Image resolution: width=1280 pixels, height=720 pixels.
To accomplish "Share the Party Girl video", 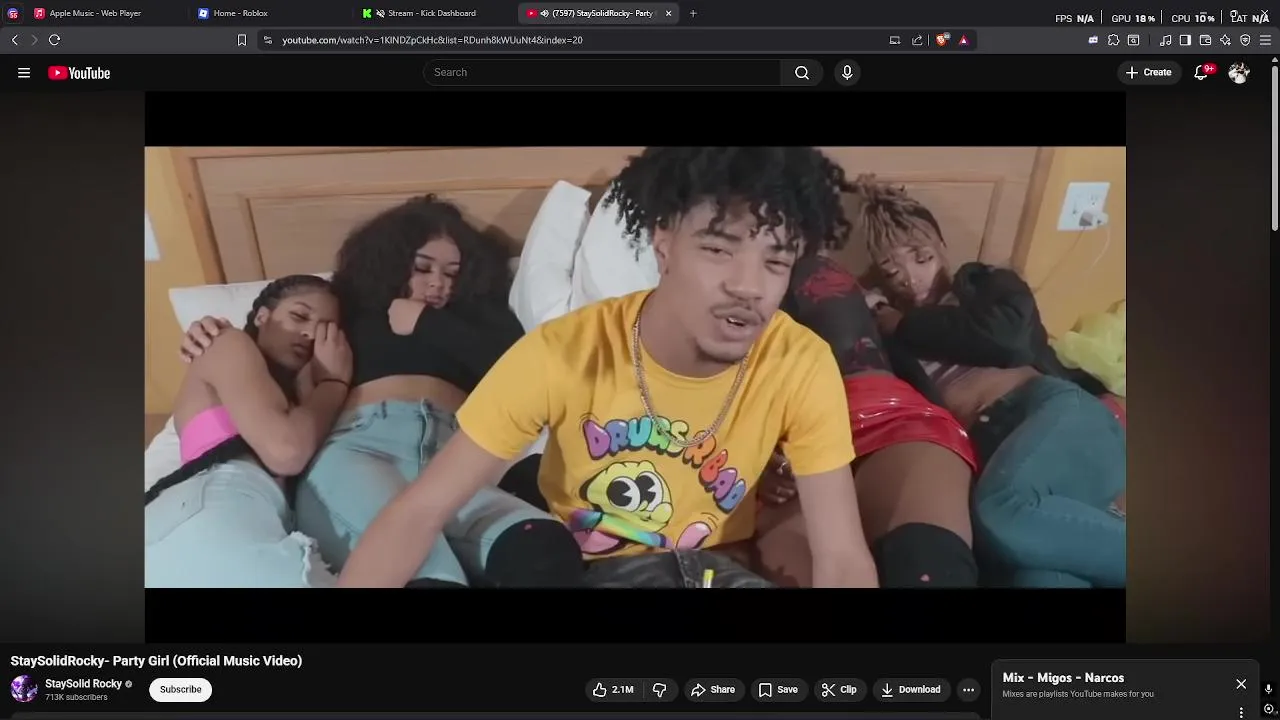I will [713, 689].
